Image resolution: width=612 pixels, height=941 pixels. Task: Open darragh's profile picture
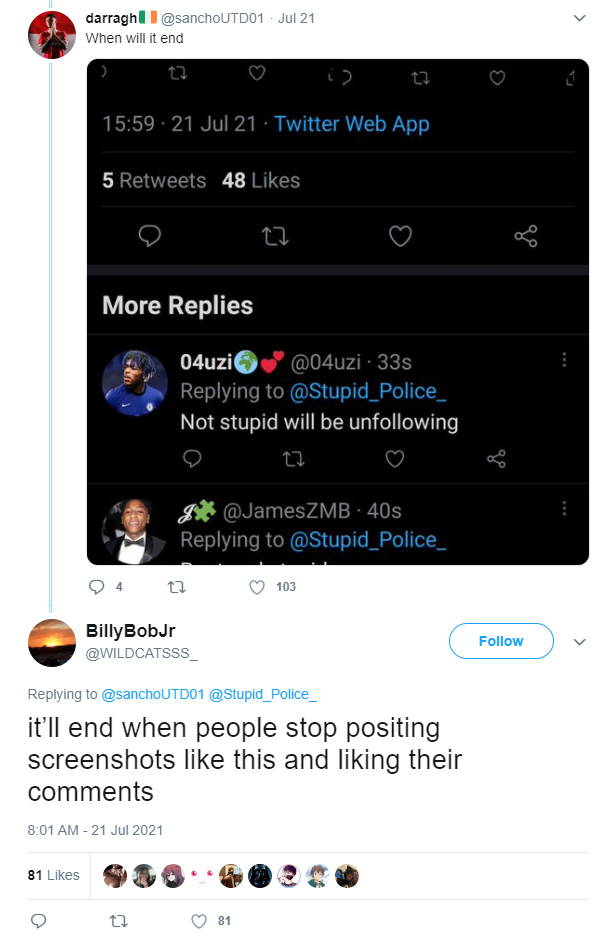52,34
